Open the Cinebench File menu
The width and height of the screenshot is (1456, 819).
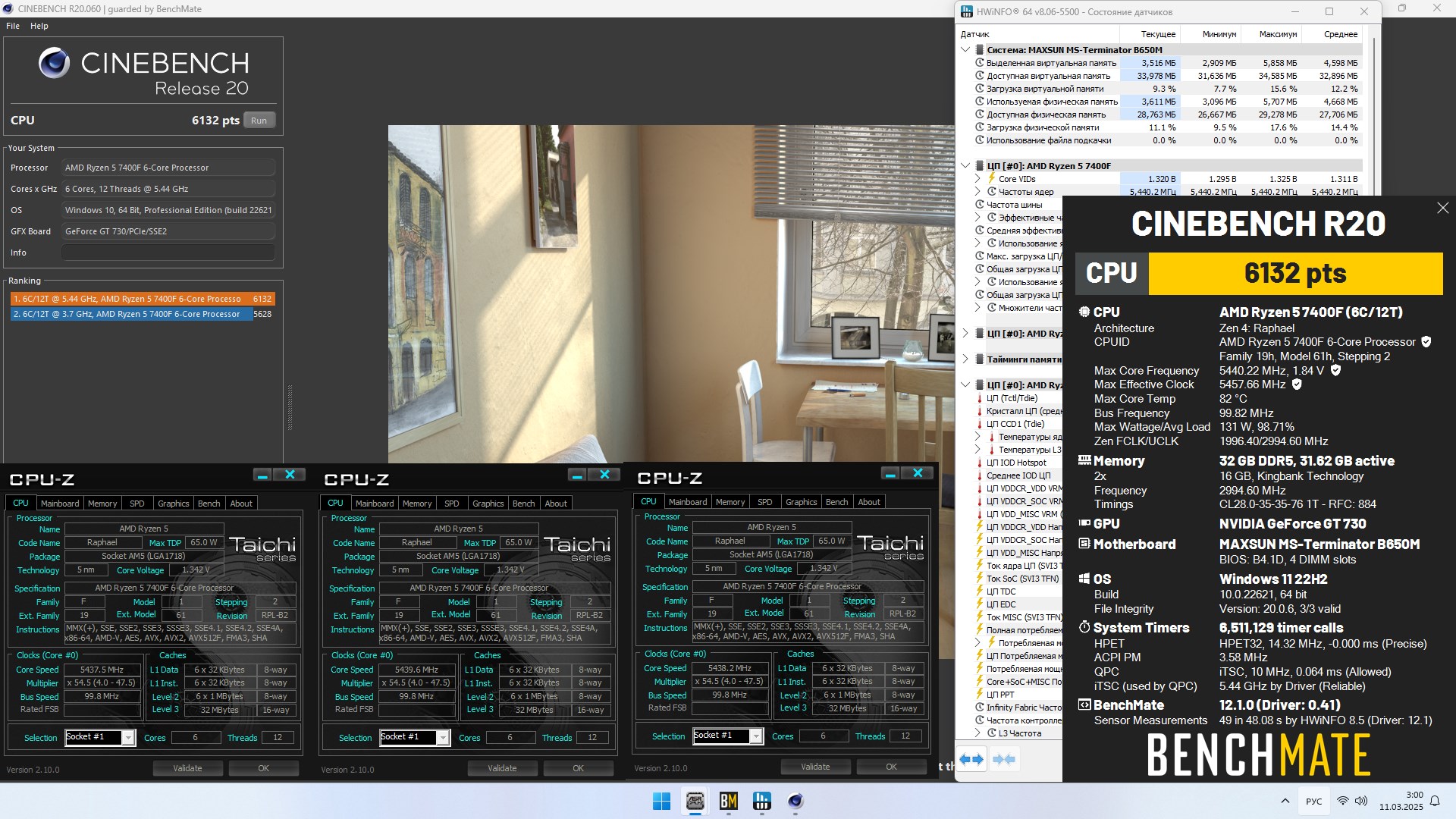click(x=13, y=26)
